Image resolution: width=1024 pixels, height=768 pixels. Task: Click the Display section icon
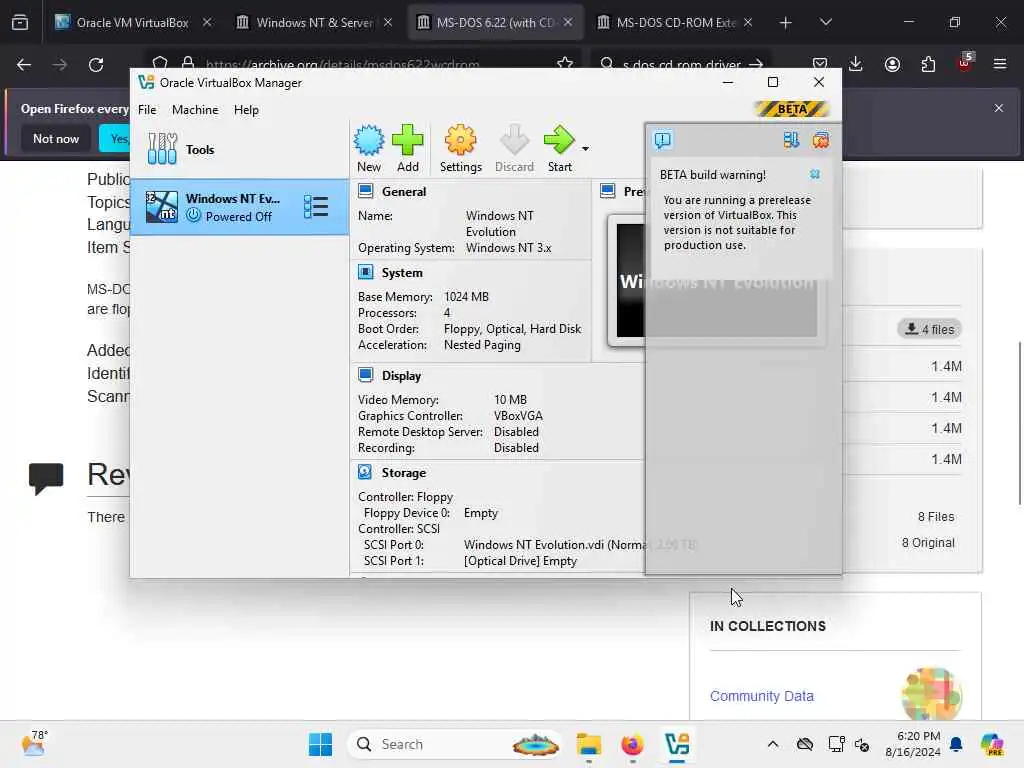click(366, 375)
